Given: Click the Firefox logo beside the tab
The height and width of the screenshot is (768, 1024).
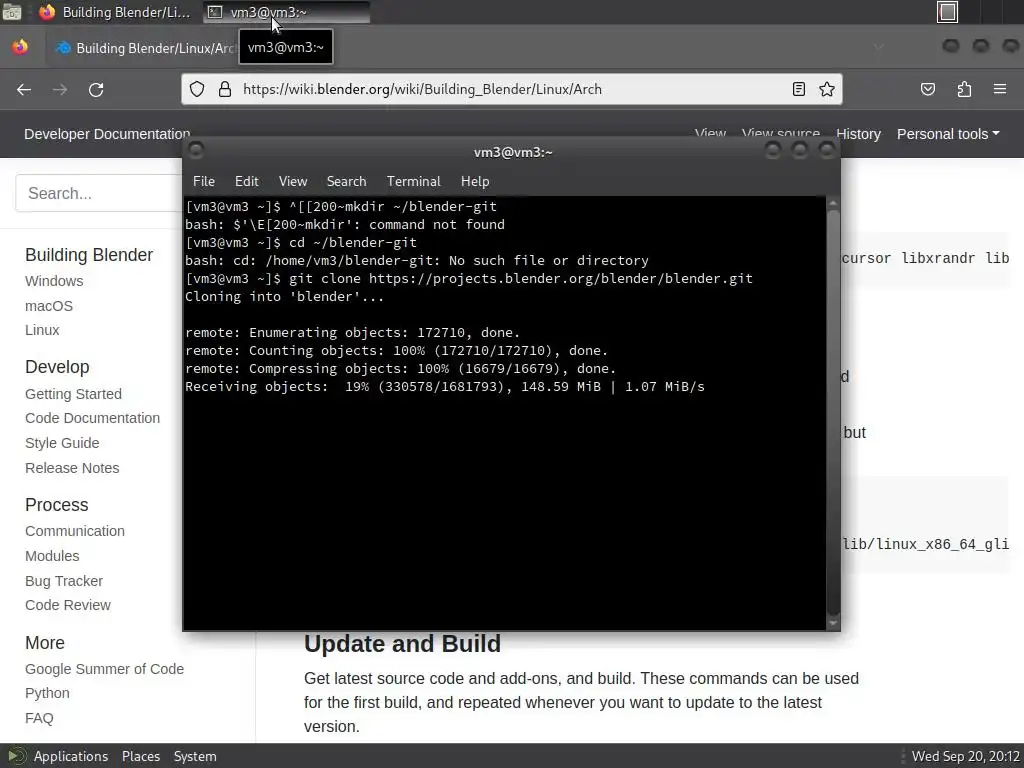Looking at the screenshot, I should [x=20, y=47].
